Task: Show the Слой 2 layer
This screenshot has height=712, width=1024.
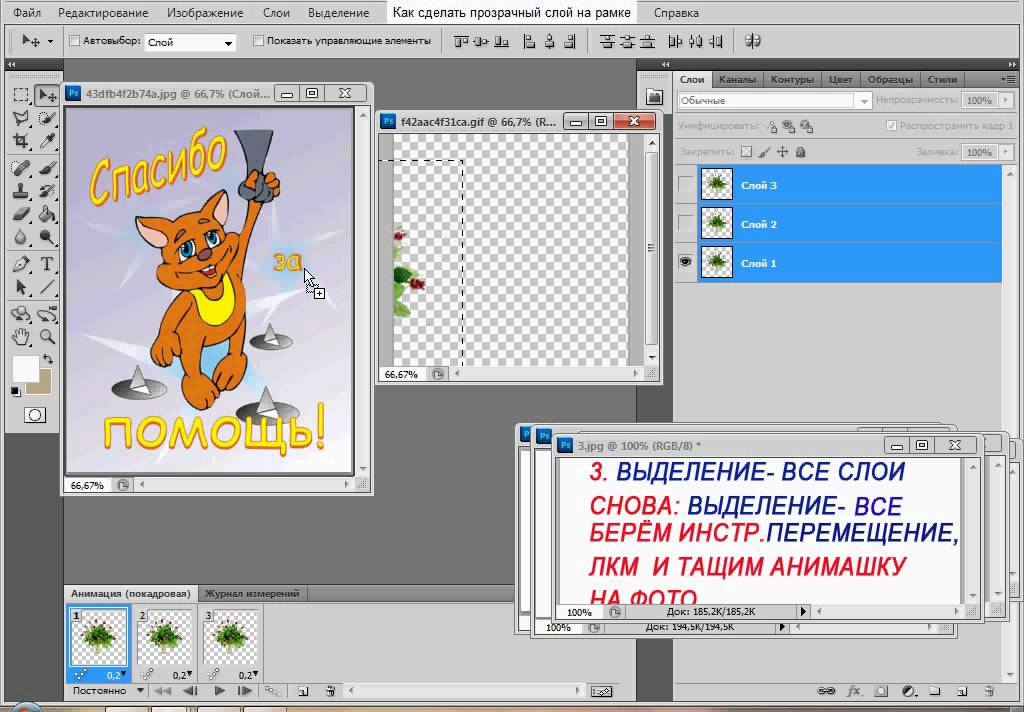Action: pyautogui.click(x=685, y=224)
